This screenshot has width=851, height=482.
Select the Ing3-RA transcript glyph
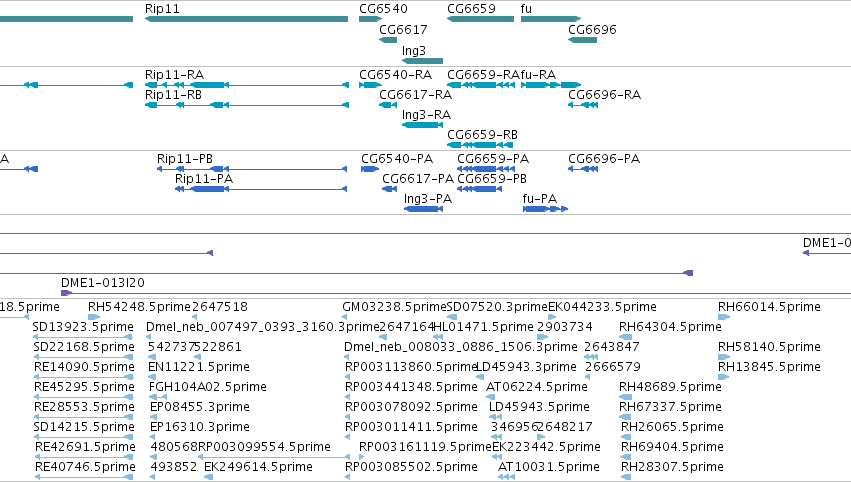pos(422,125)
